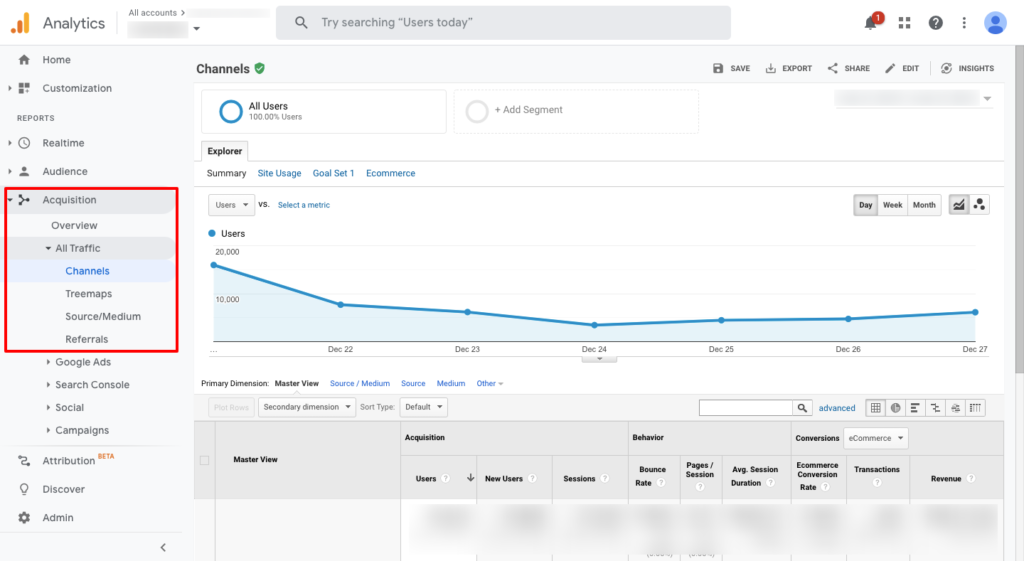Screen dimensions: 1024x561
Task: Click the SAVE button
Action: [731, 69]
